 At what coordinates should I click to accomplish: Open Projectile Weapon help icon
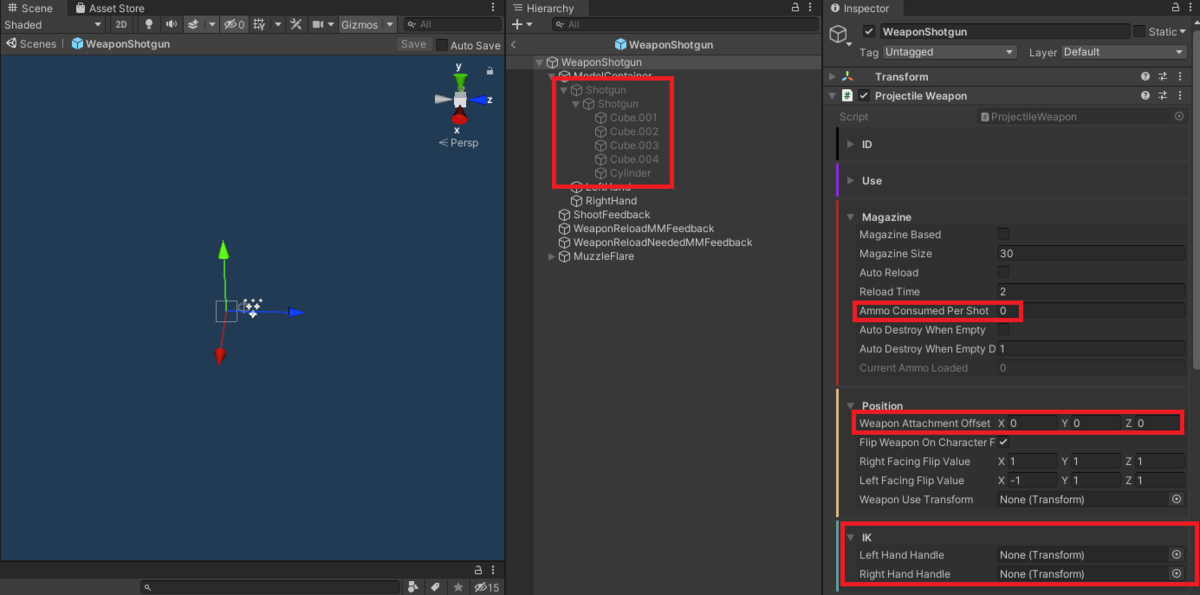[x=1146, y=96]
